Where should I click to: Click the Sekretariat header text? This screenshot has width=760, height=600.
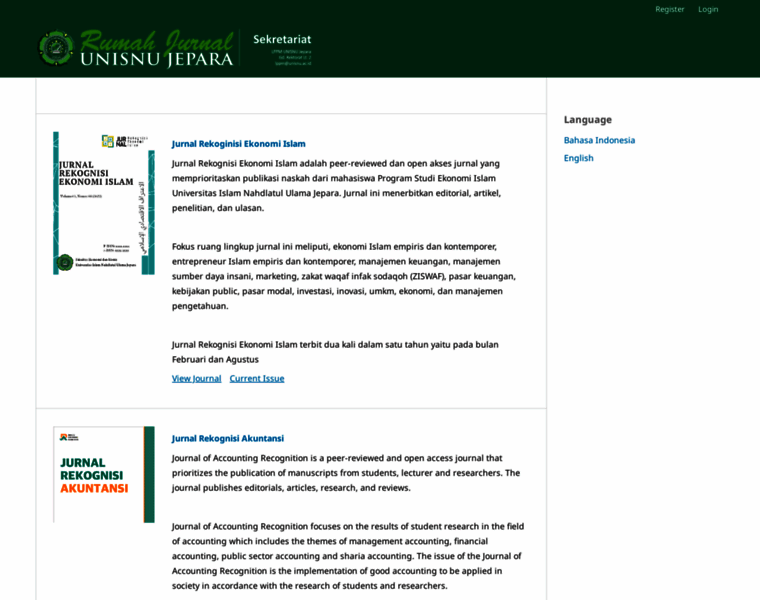pos(282,39)
